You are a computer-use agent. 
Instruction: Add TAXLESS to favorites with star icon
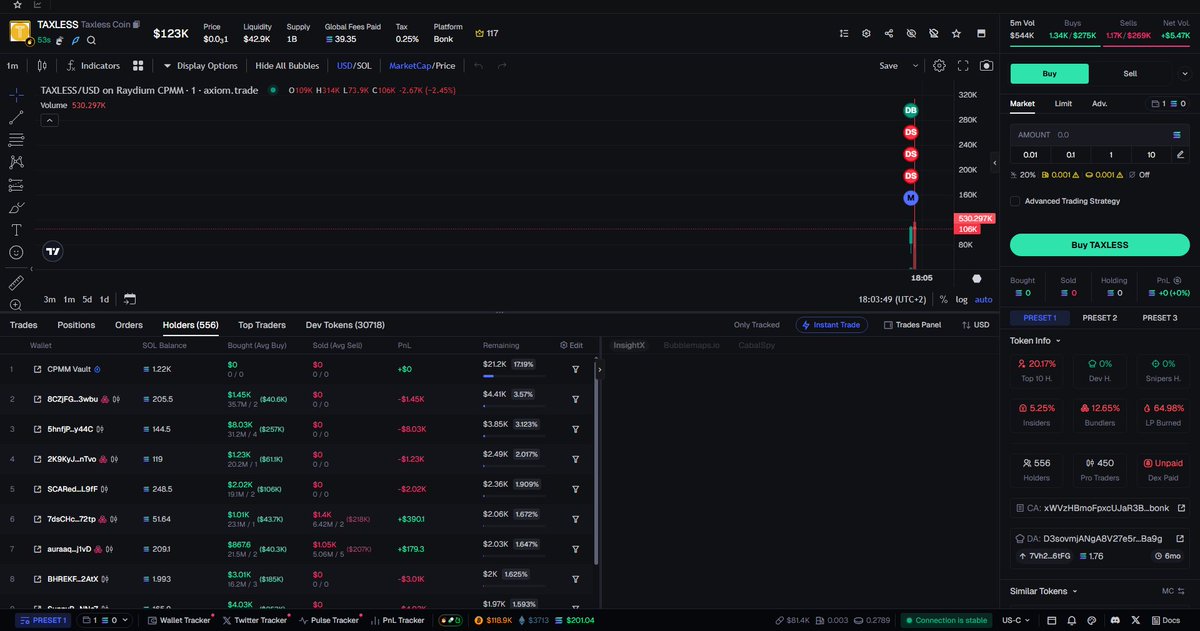[957, 33]
